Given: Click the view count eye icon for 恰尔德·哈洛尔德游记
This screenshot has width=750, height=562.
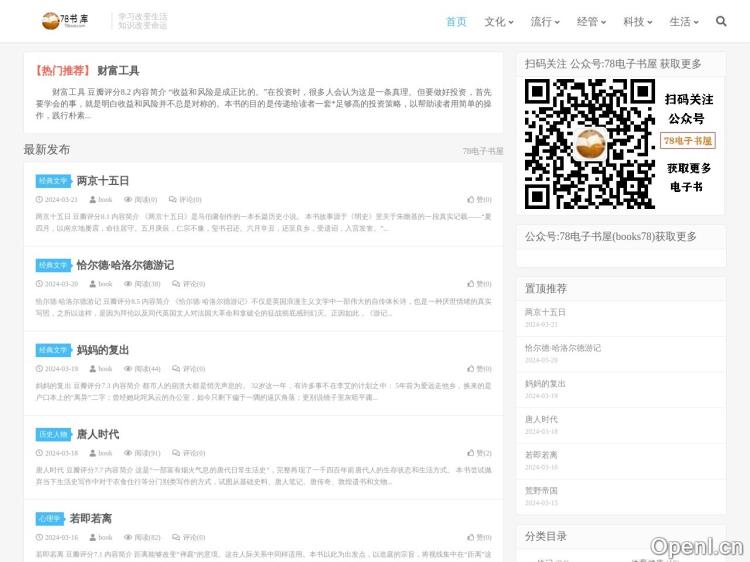Looking at the screenshot, I should tap(127, 284).
